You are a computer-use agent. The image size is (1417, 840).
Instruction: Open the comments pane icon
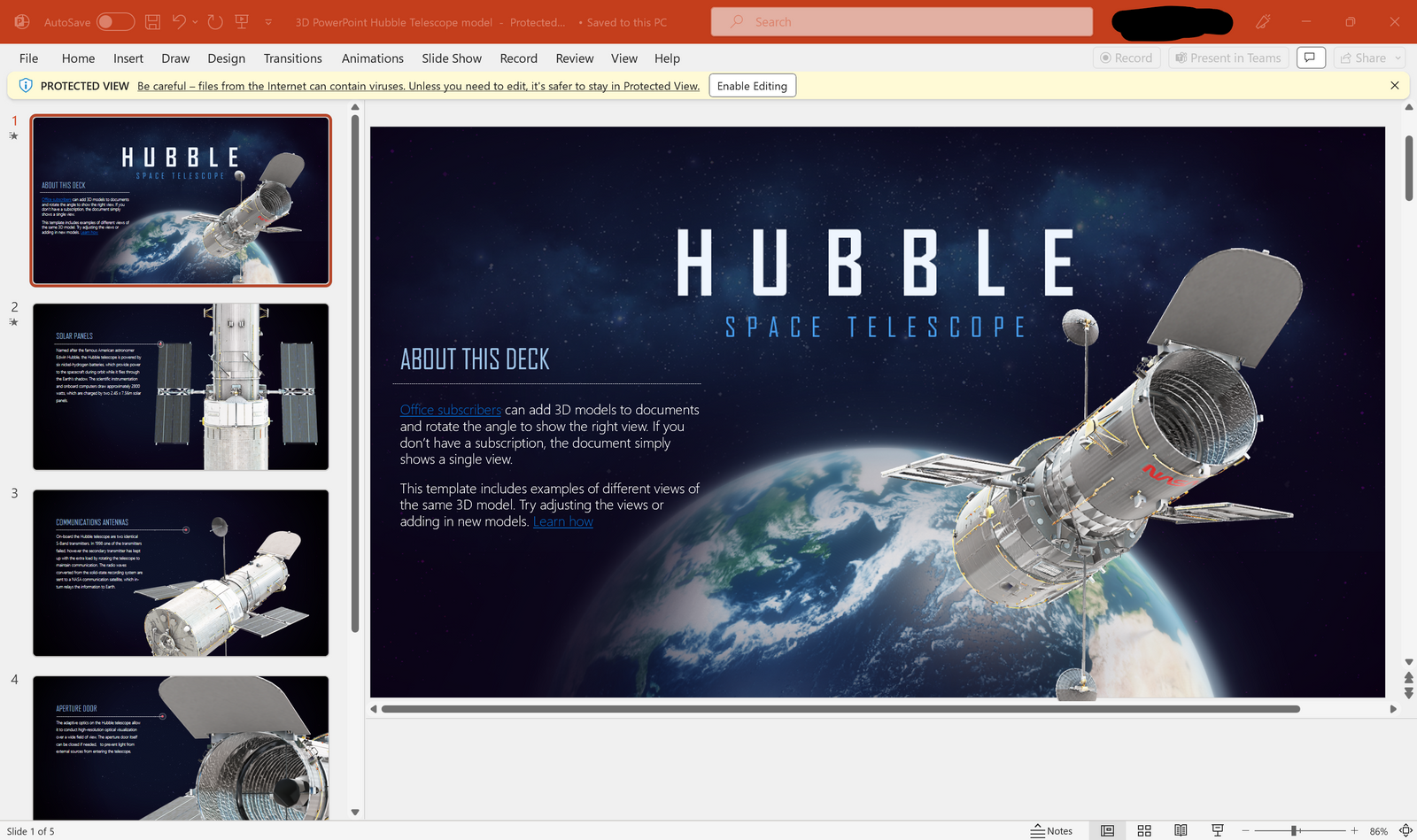[1310, 58]
